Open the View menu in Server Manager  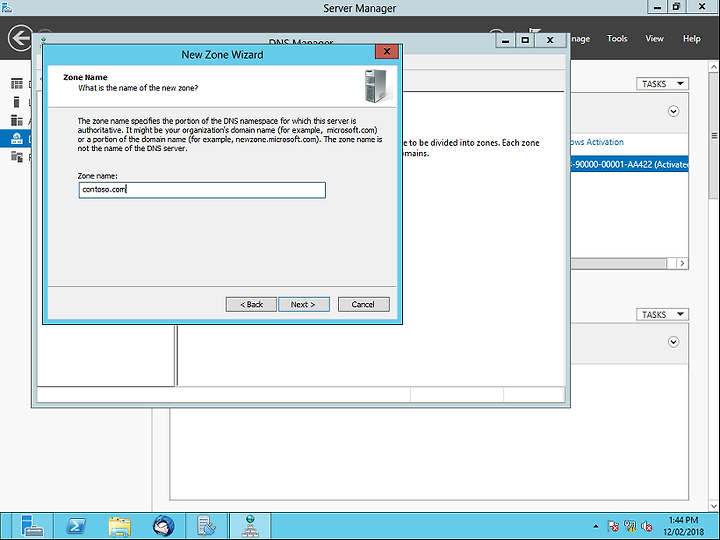654,39
